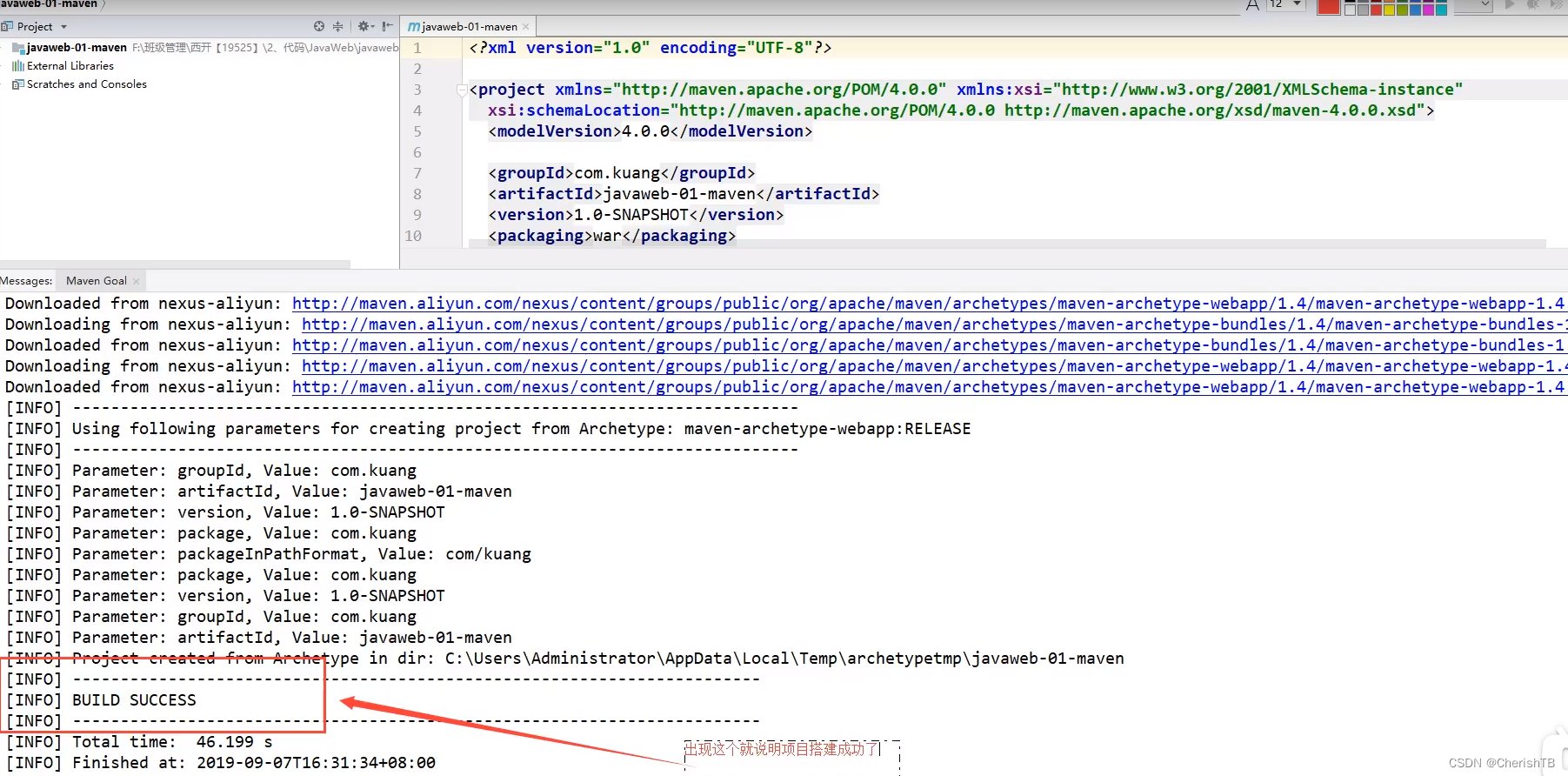The width and height of the screenshot is (1568, 776).
Task: Open the last Downloaded maven-archetype-webapp link
Action: coord(928,387)
